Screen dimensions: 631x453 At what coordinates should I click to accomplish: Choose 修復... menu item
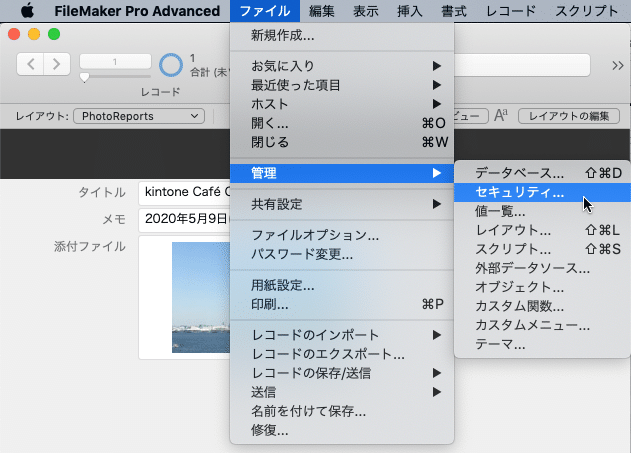pos(342,430)
